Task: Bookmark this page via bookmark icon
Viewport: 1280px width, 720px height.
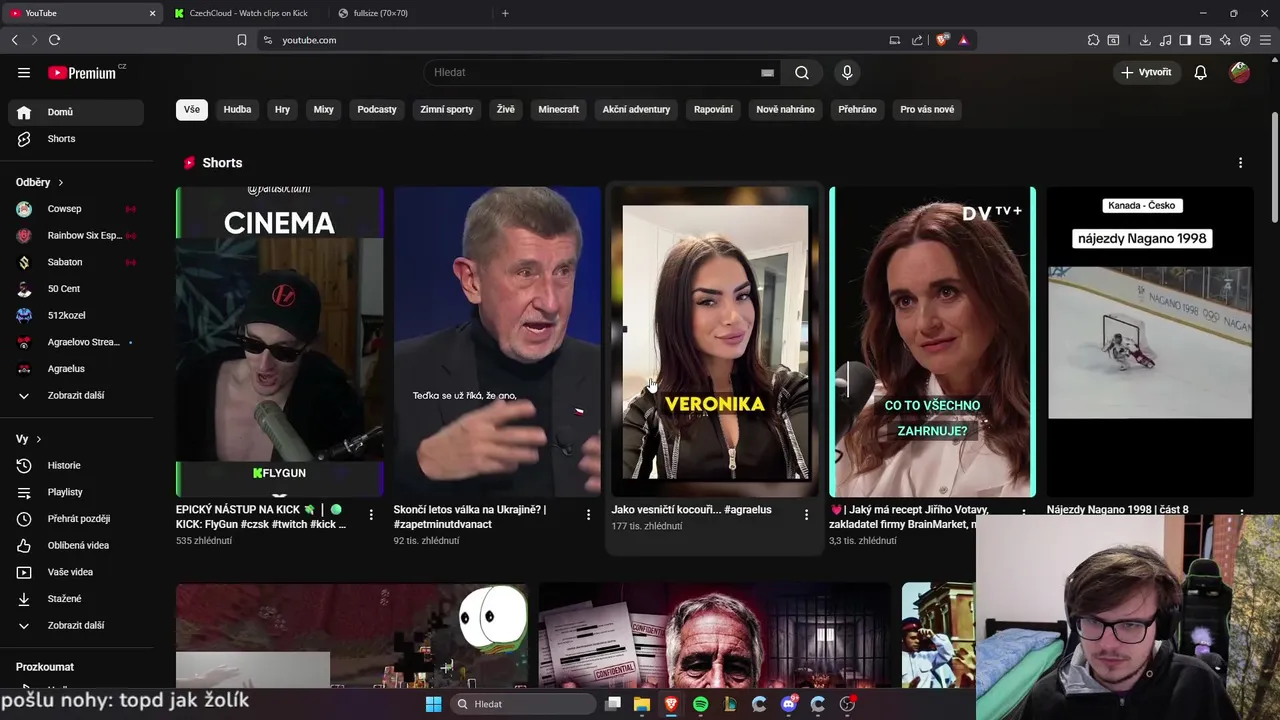Action: 242,40
